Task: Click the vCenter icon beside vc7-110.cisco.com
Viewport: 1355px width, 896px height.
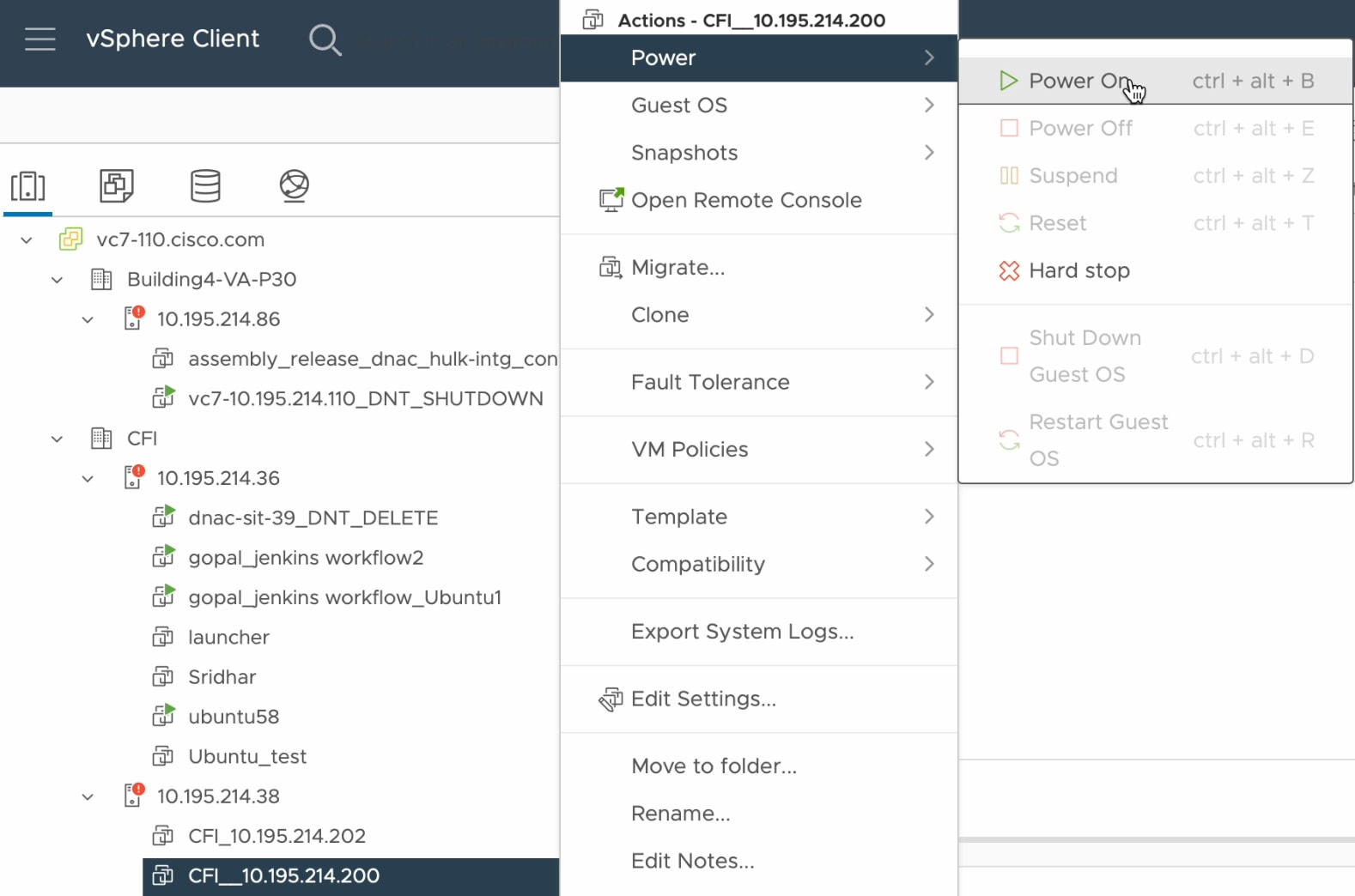Action: (70, 239)
